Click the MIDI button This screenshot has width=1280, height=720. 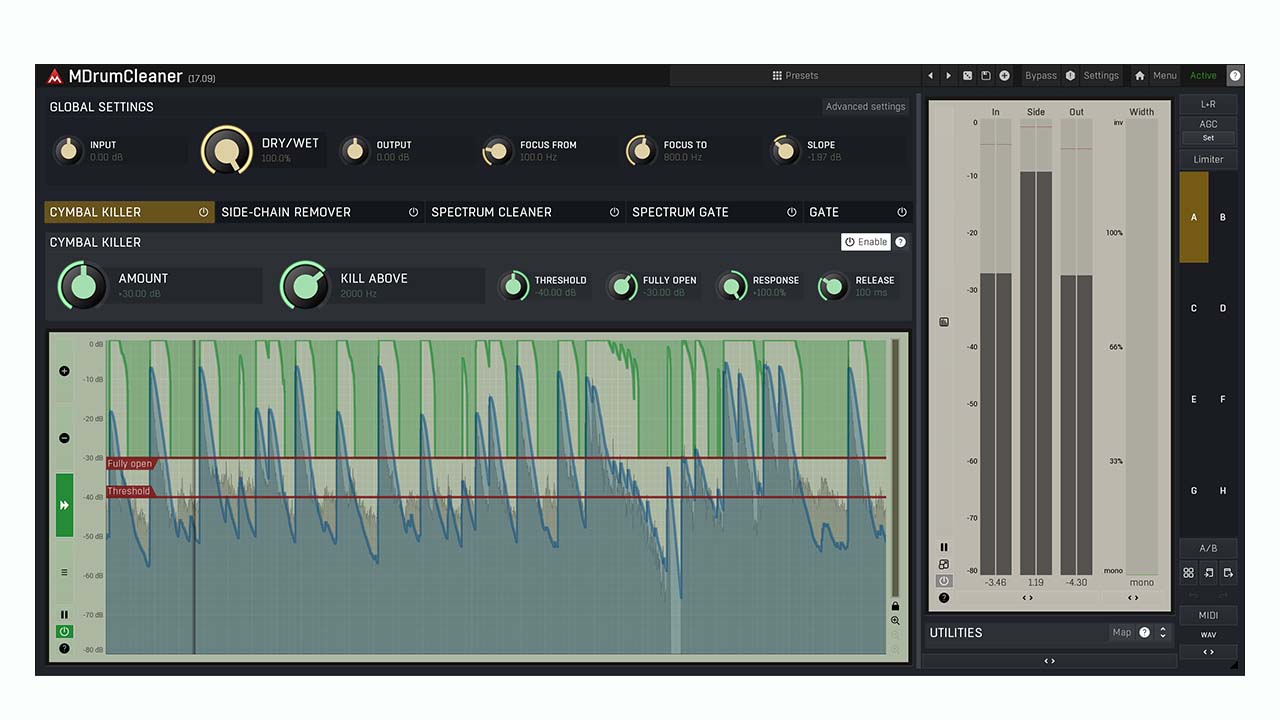point(1208,615)
